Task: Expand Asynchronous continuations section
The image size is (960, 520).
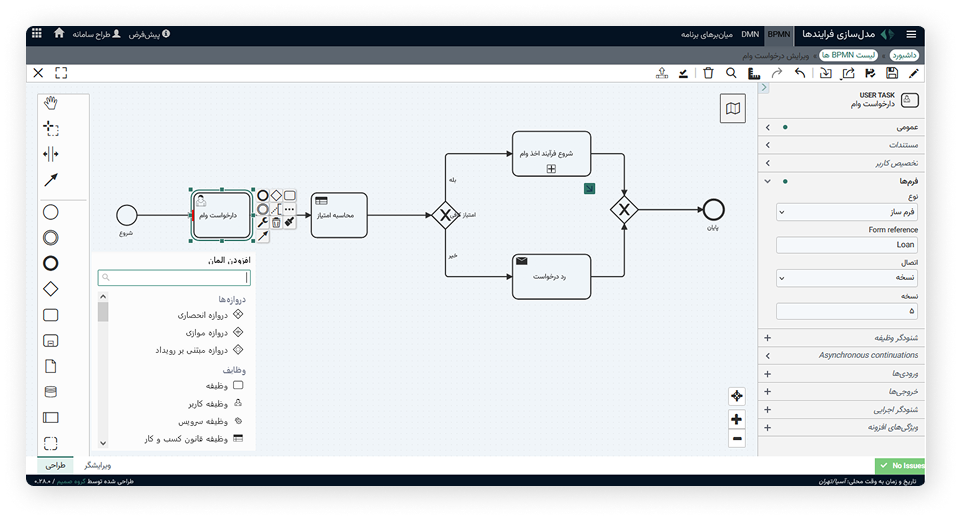Action: tap(842, 355)
